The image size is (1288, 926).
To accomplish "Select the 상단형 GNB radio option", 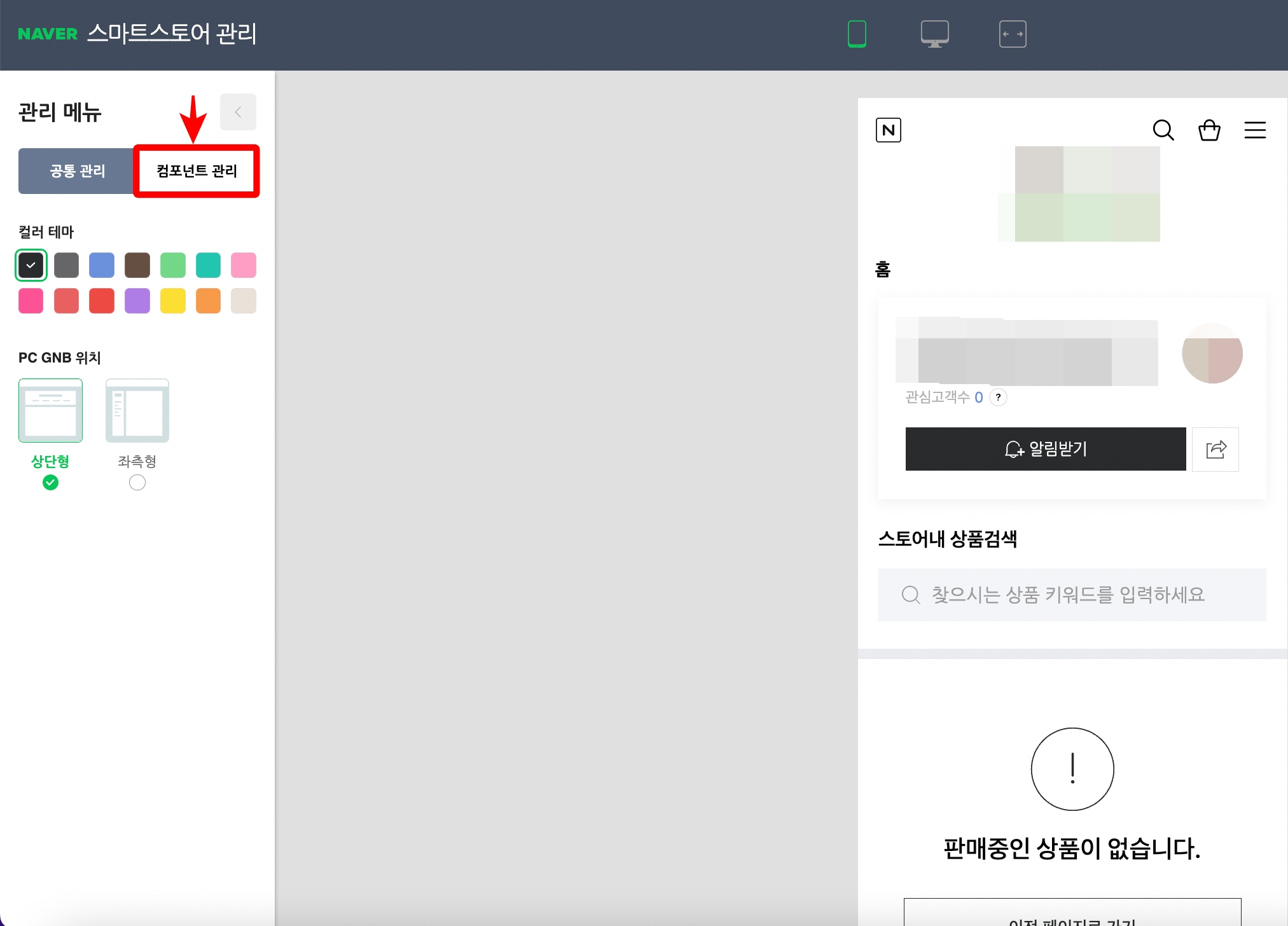I will [x=50, y=483].
